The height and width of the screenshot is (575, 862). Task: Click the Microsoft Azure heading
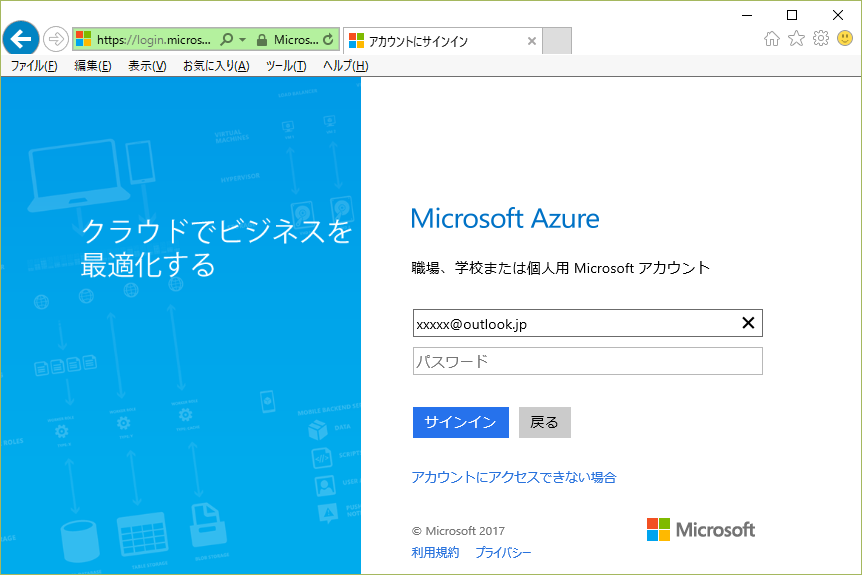pyautogui.click(x=505, y=218)
